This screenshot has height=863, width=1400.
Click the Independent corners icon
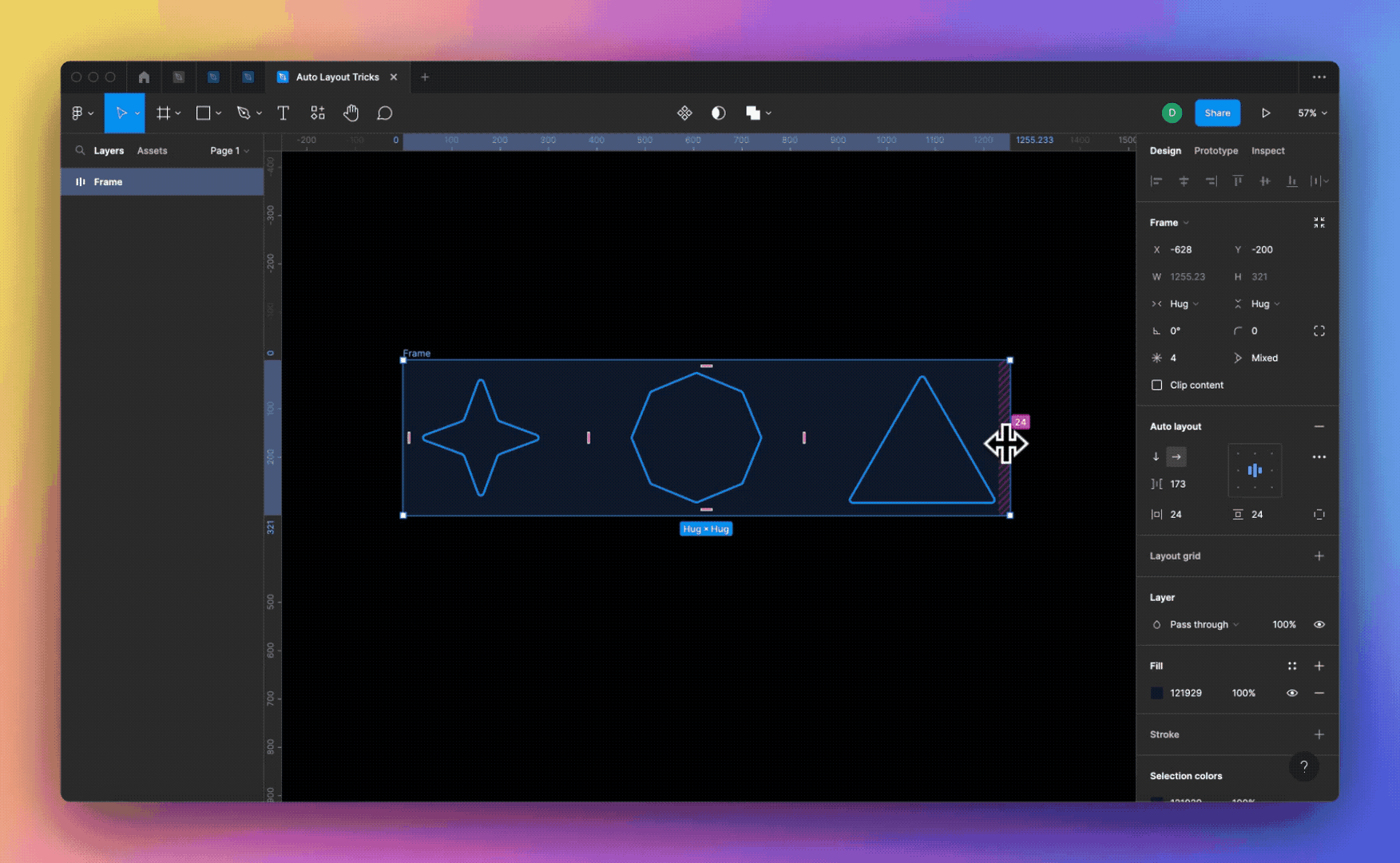[1319, 331]
